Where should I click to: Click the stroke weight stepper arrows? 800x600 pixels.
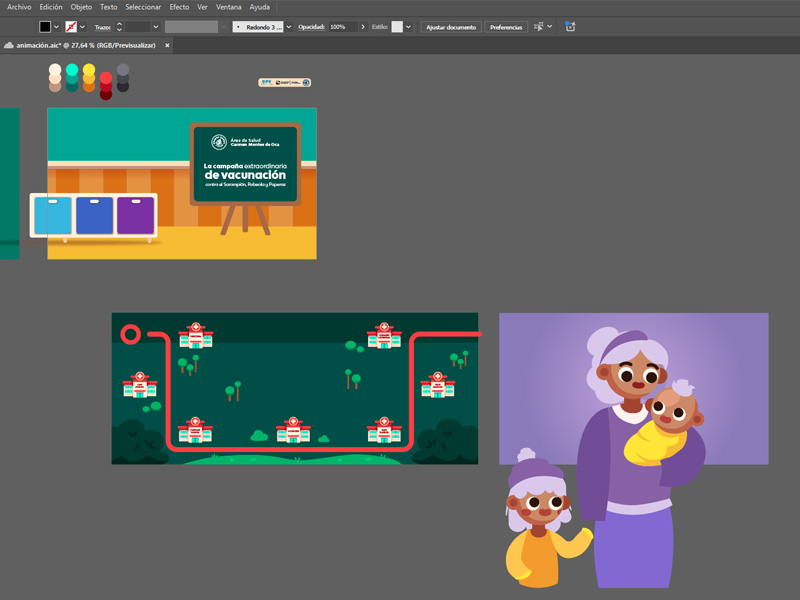click(x=119, y=27)
